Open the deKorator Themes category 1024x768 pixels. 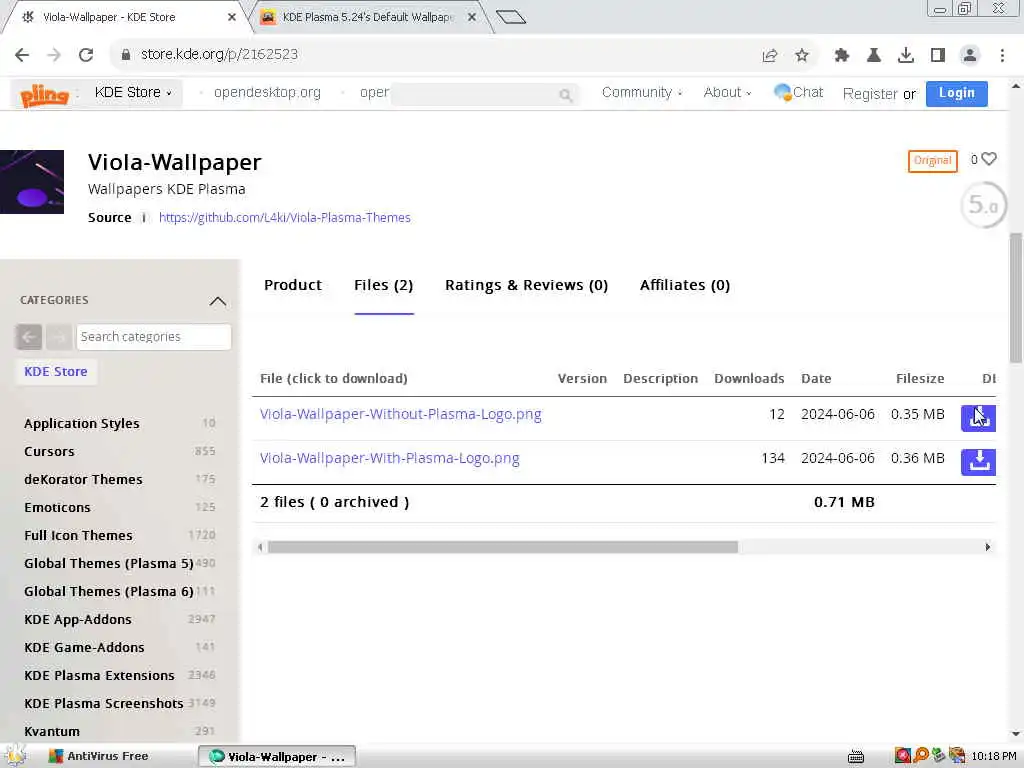pyautogui.click(x=83, y=480)
